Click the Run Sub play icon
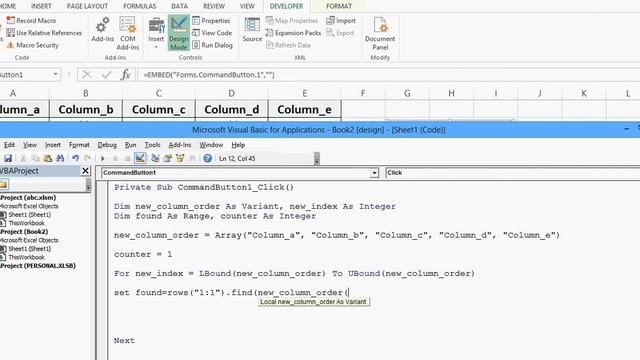This screenshot has width=640, height=360. coord(103,158)
